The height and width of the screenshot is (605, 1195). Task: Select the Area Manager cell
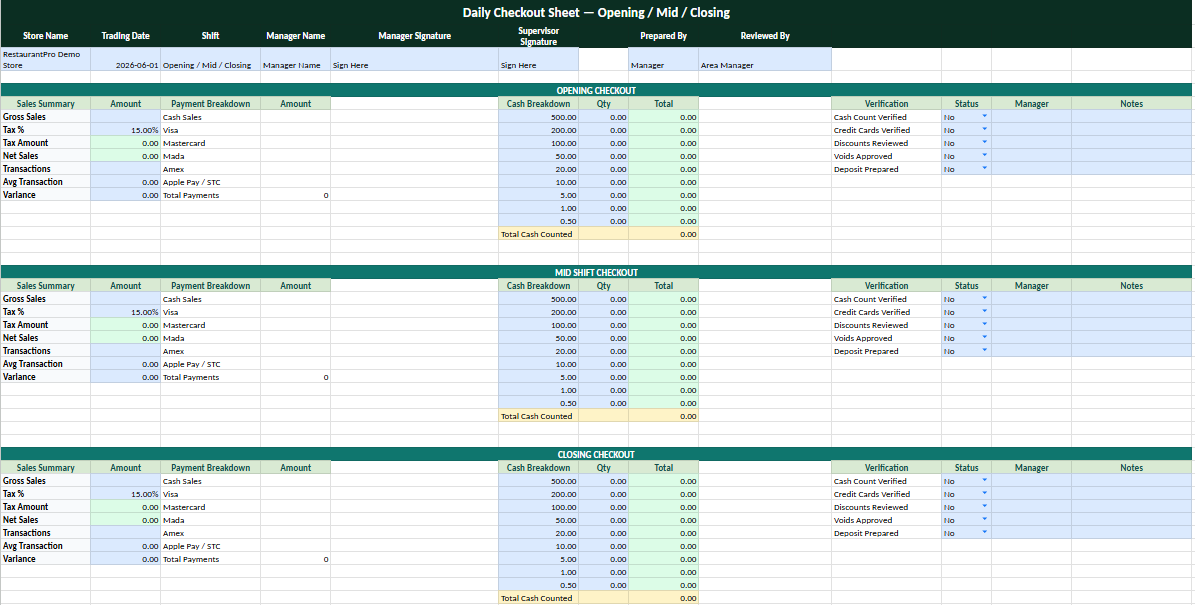[765, 59]
